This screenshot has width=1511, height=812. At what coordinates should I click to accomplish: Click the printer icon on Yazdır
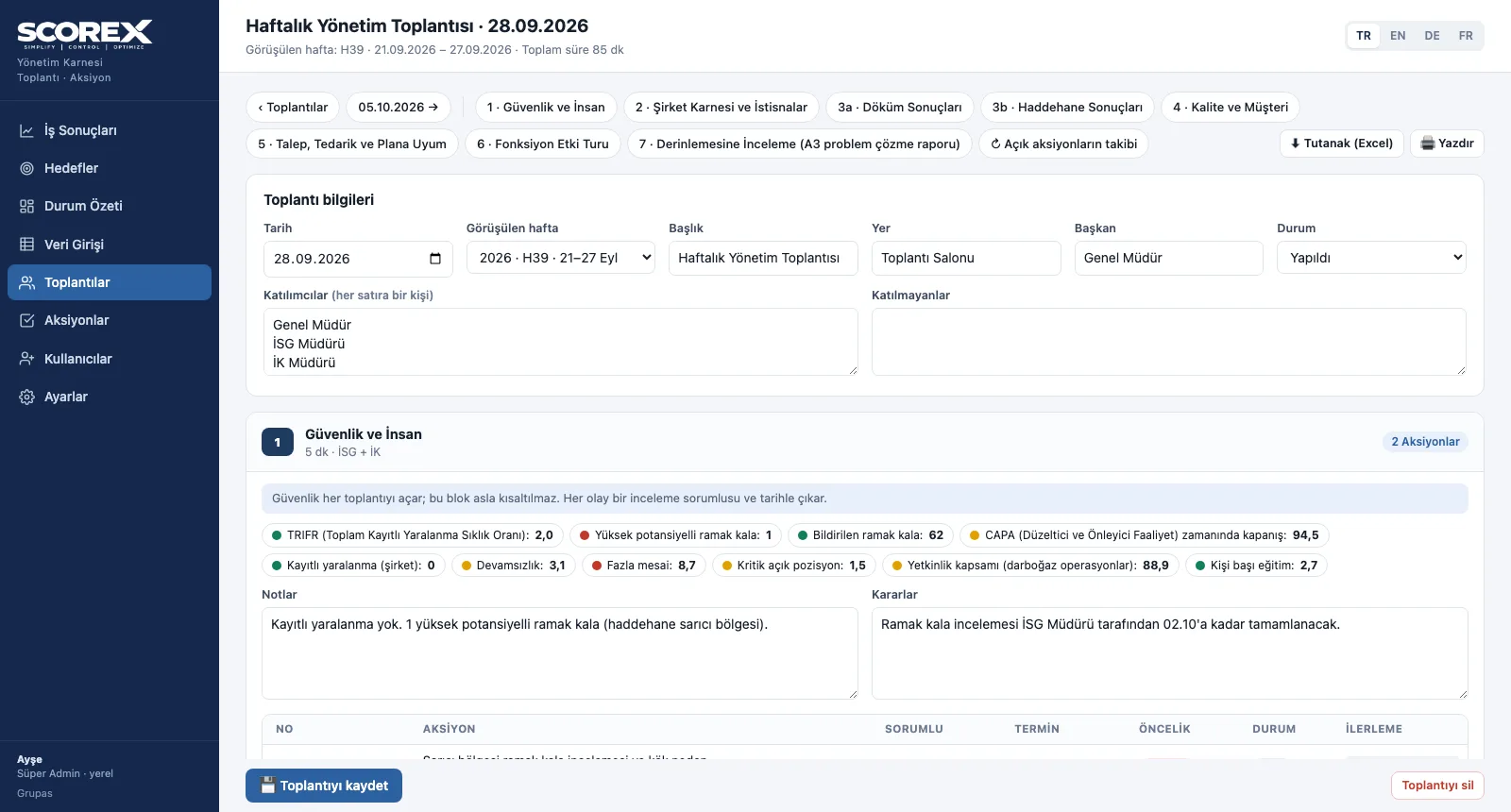click(1428, 144)
